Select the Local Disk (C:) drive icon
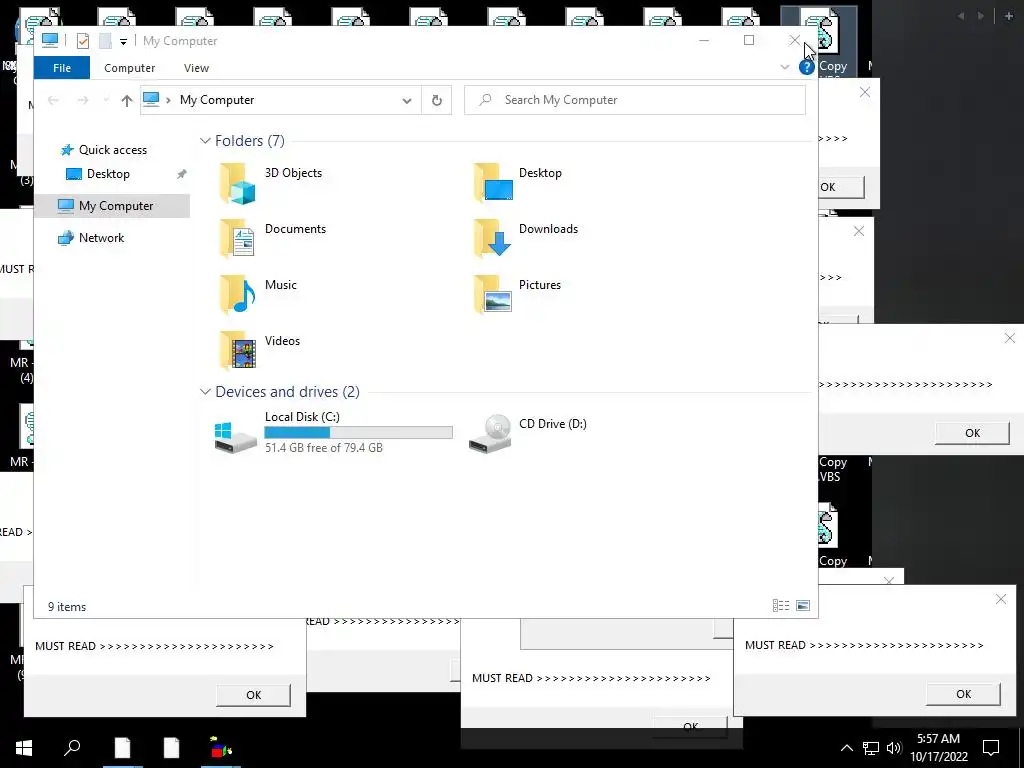 coord(236,437)
